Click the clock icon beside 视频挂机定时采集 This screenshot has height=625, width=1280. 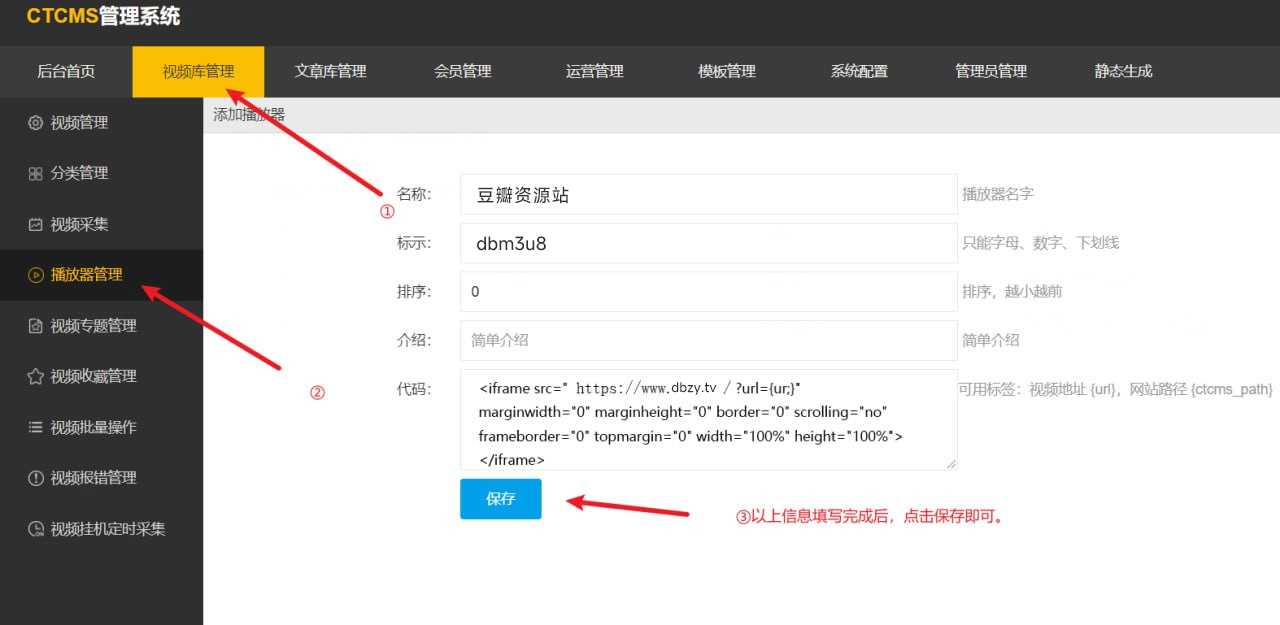tap(35, 529)
